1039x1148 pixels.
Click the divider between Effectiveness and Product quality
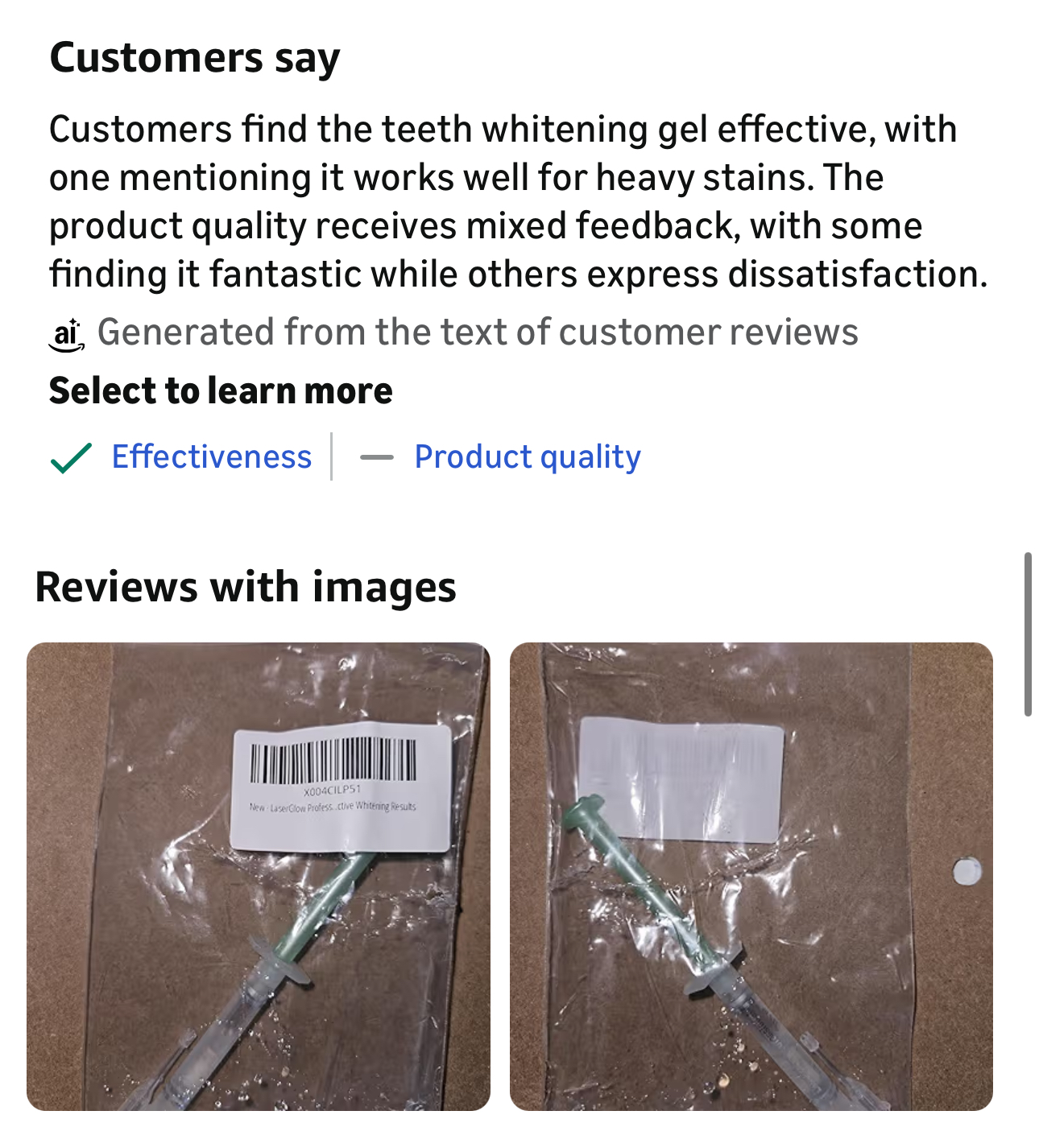point(331,456)
